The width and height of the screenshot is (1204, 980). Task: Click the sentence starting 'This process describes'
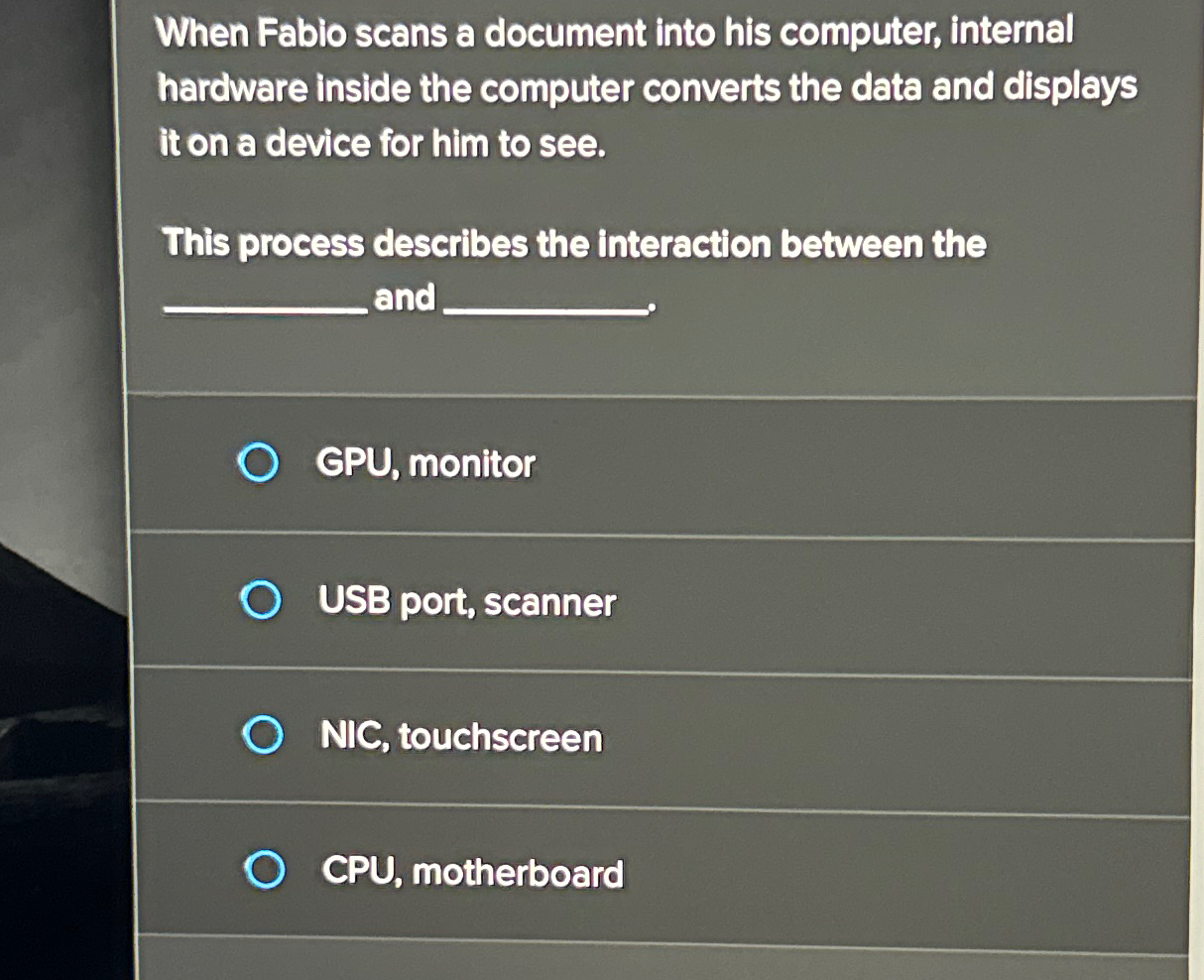coord(573,244)
